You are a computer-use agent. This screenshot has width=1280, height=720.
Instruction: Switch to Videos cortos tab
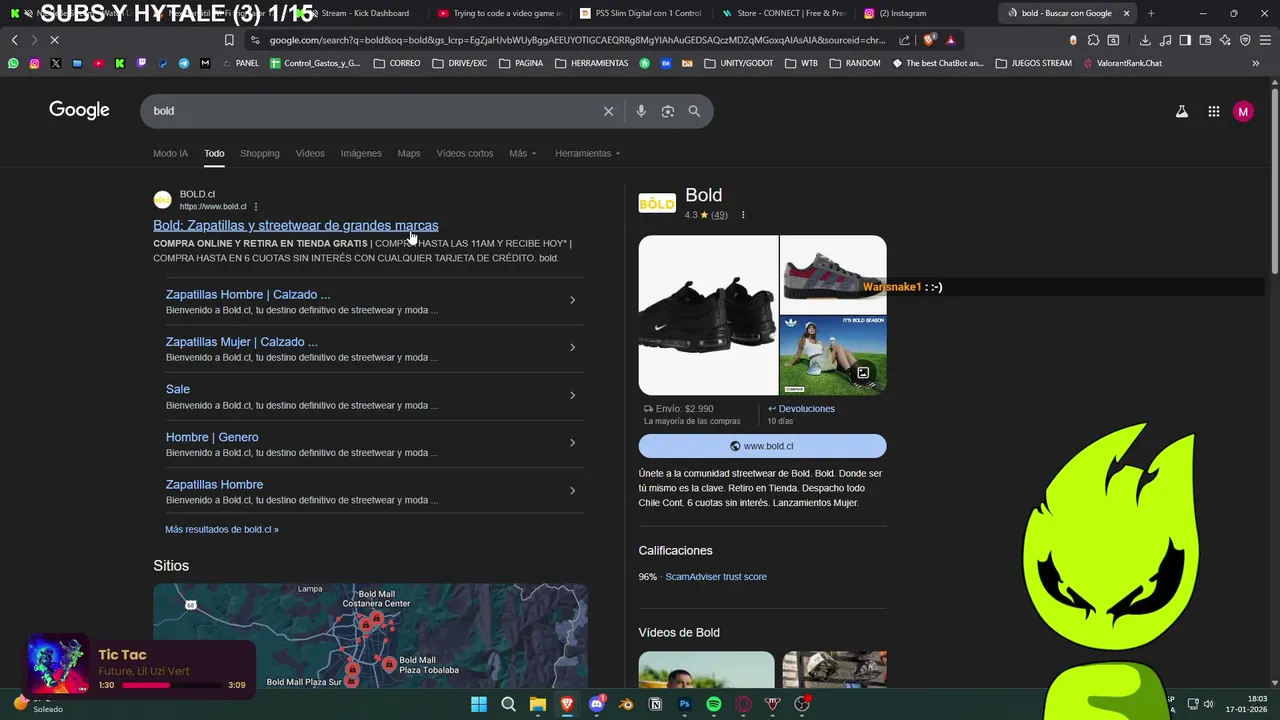(x=465, y=153)
